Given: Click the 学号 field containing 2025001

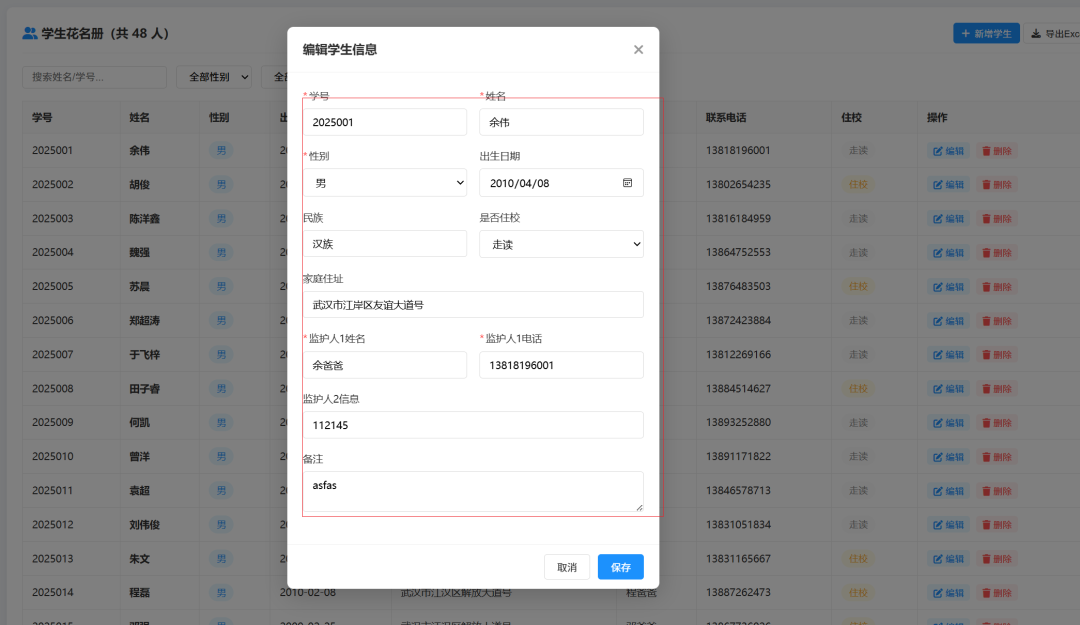Looking at the screenshot, I should click(x=384, y=122).
